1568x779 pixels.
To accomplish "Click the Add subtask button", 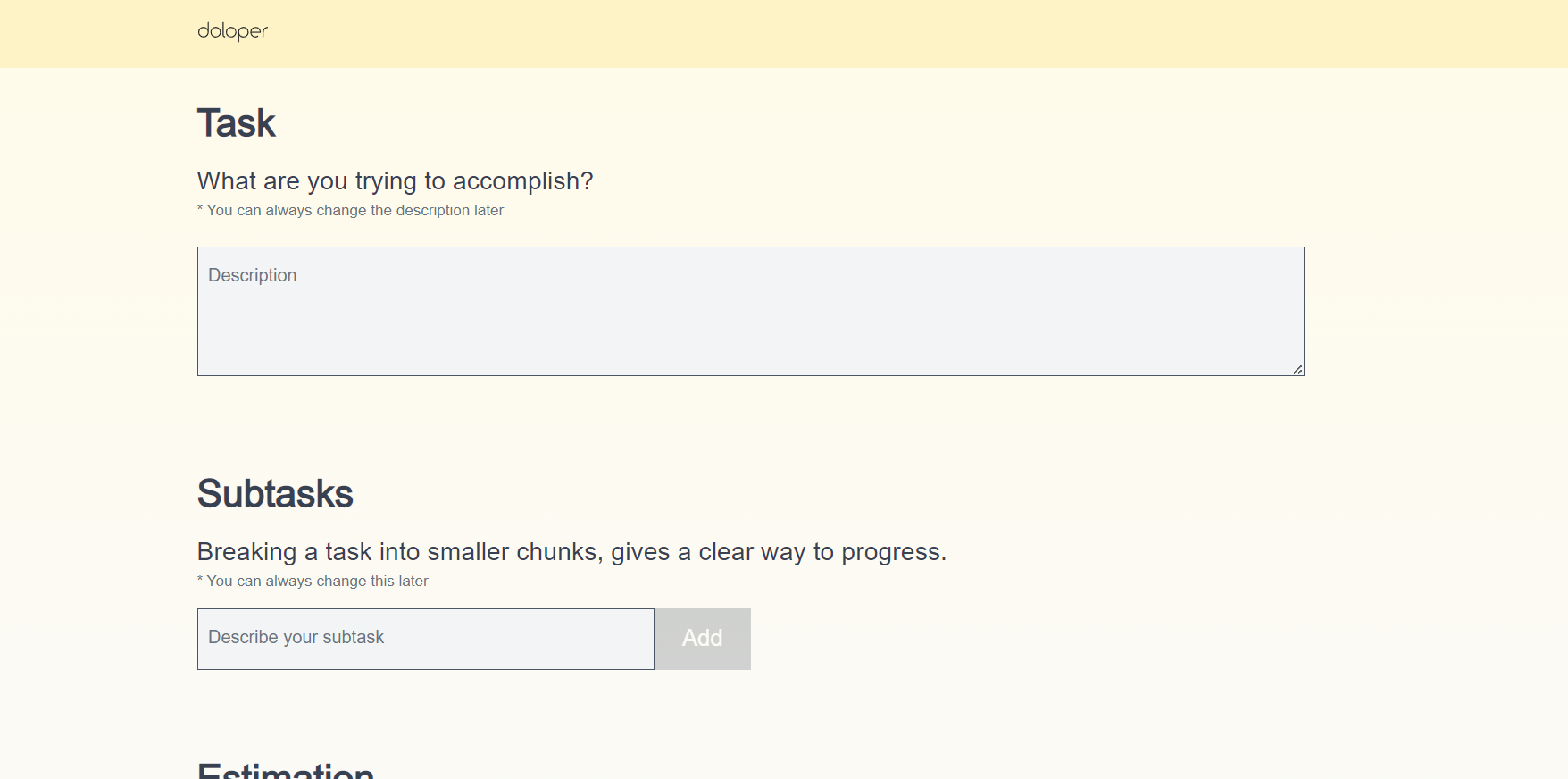I will point(703,639).
